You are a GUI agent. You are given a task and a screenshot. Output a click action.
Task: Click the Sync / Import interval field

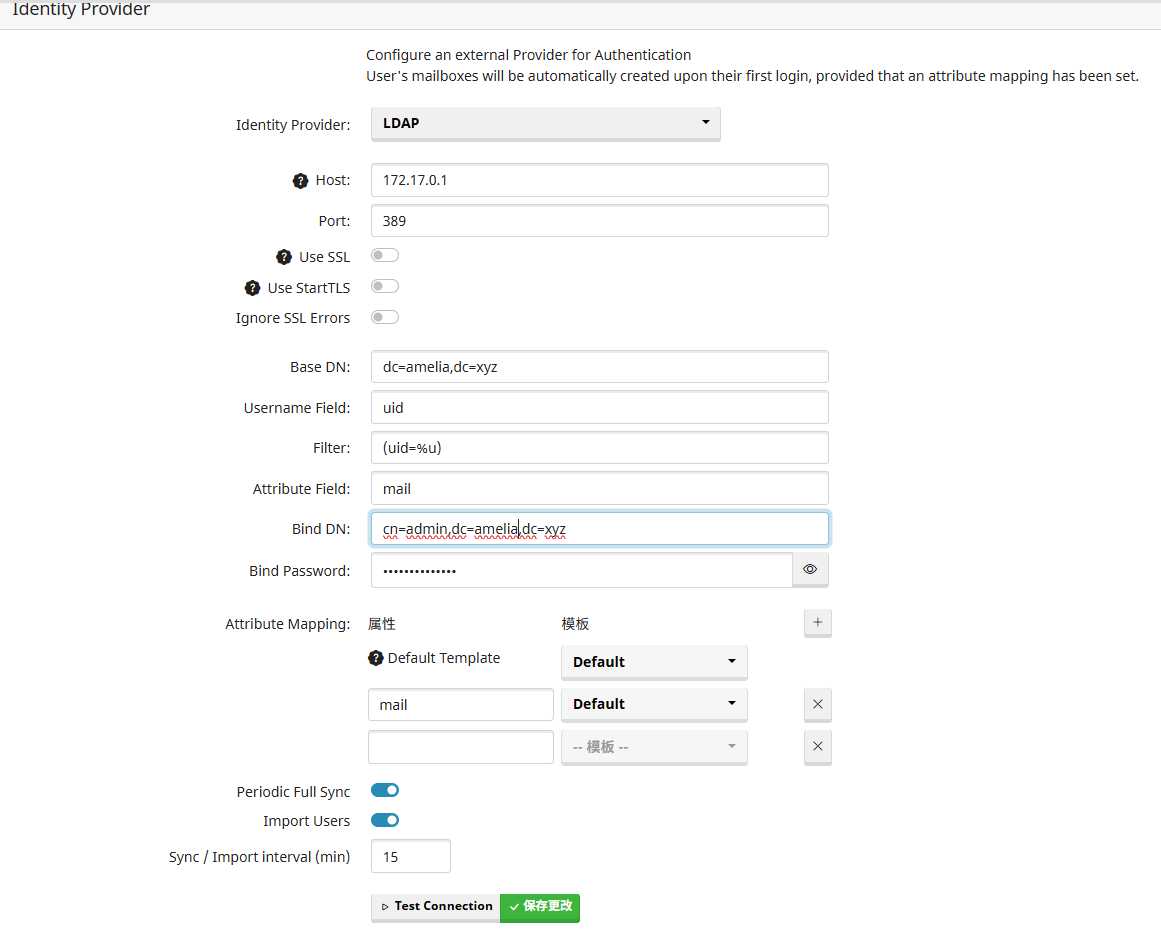411,857
